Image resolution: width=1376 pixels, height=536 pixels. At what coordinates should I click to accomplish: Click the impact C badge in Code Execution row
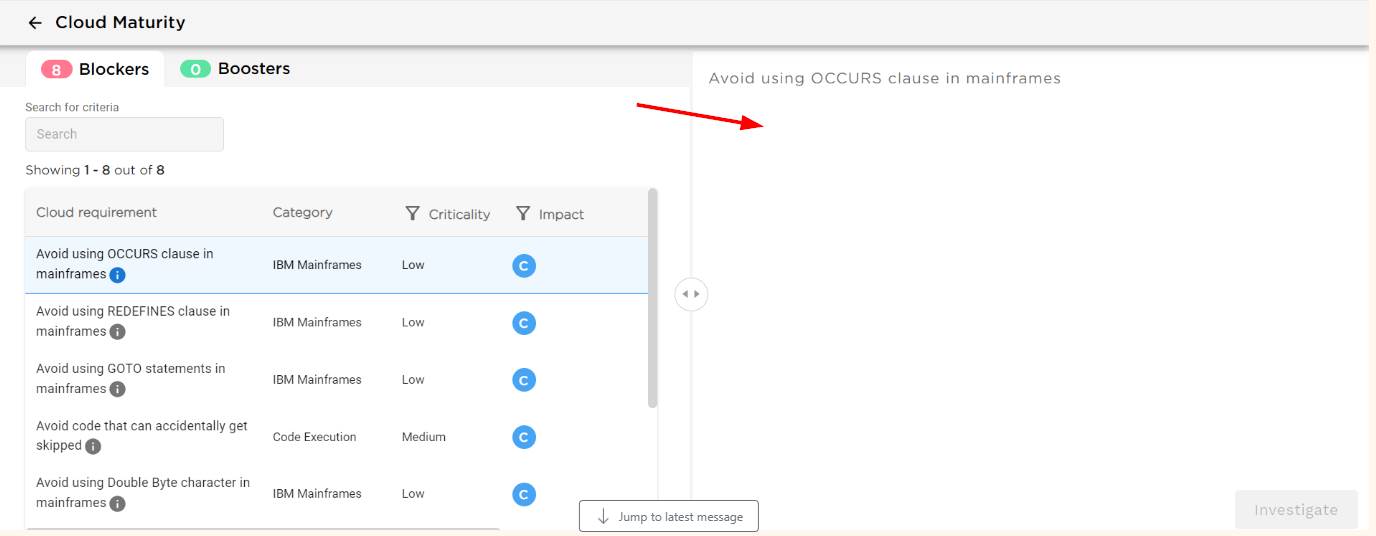523,437
